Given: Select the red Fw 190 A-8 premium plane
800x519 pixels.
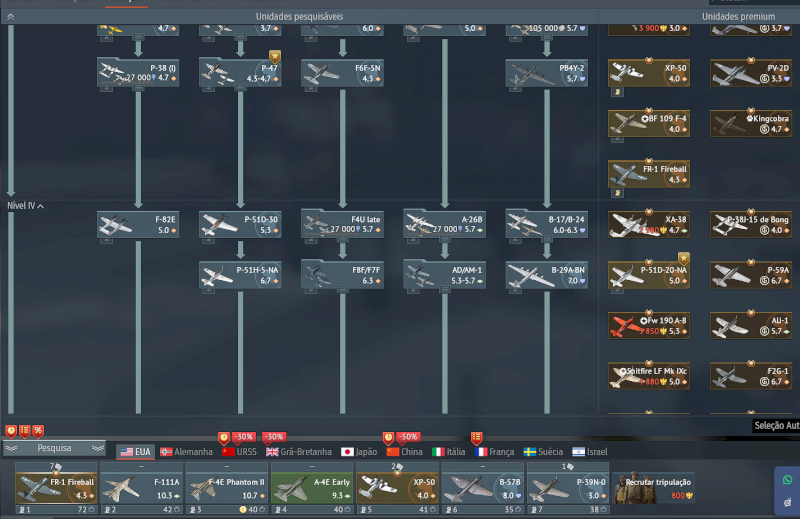Looking at the screenshot, I should click(x=648, y=326).
